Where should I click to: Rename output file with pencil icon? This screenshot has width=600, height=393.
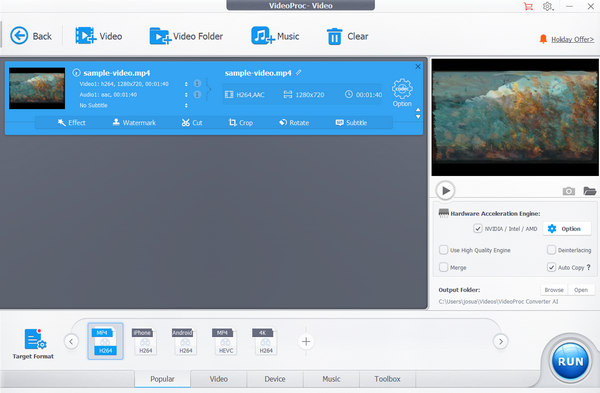click(298, 72)
